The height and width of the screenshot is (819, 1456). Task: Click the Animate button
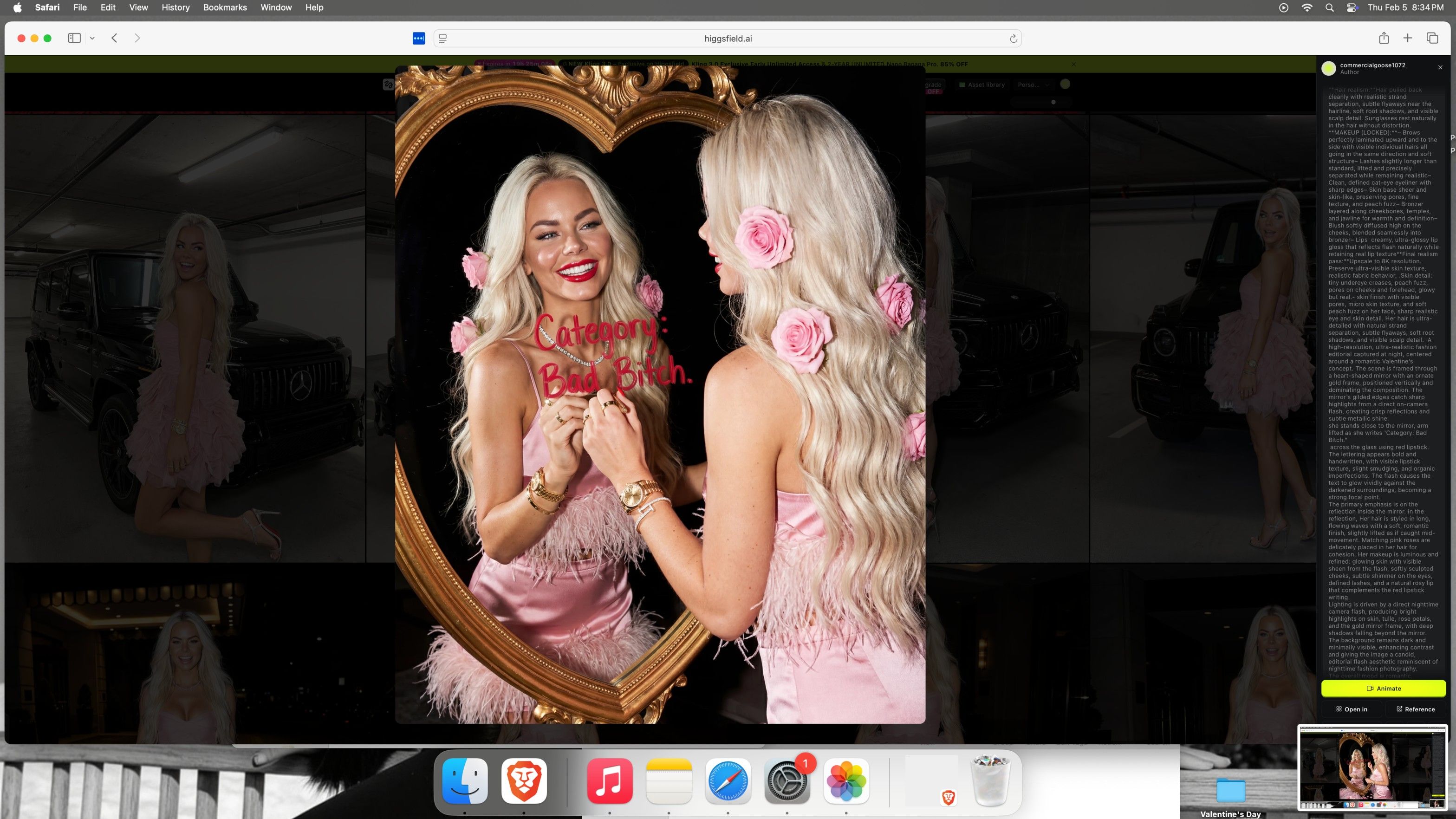click(x=1383, y=688)
